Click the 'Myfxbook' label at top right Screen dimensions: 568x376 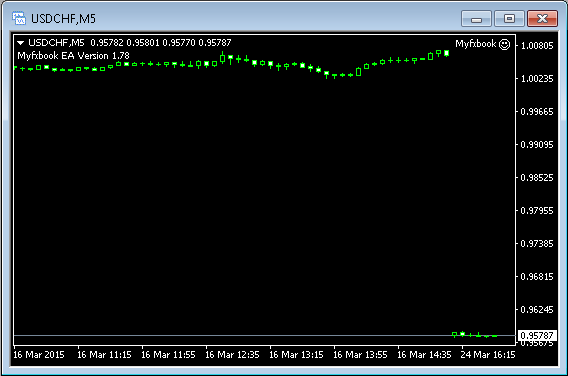476,44
